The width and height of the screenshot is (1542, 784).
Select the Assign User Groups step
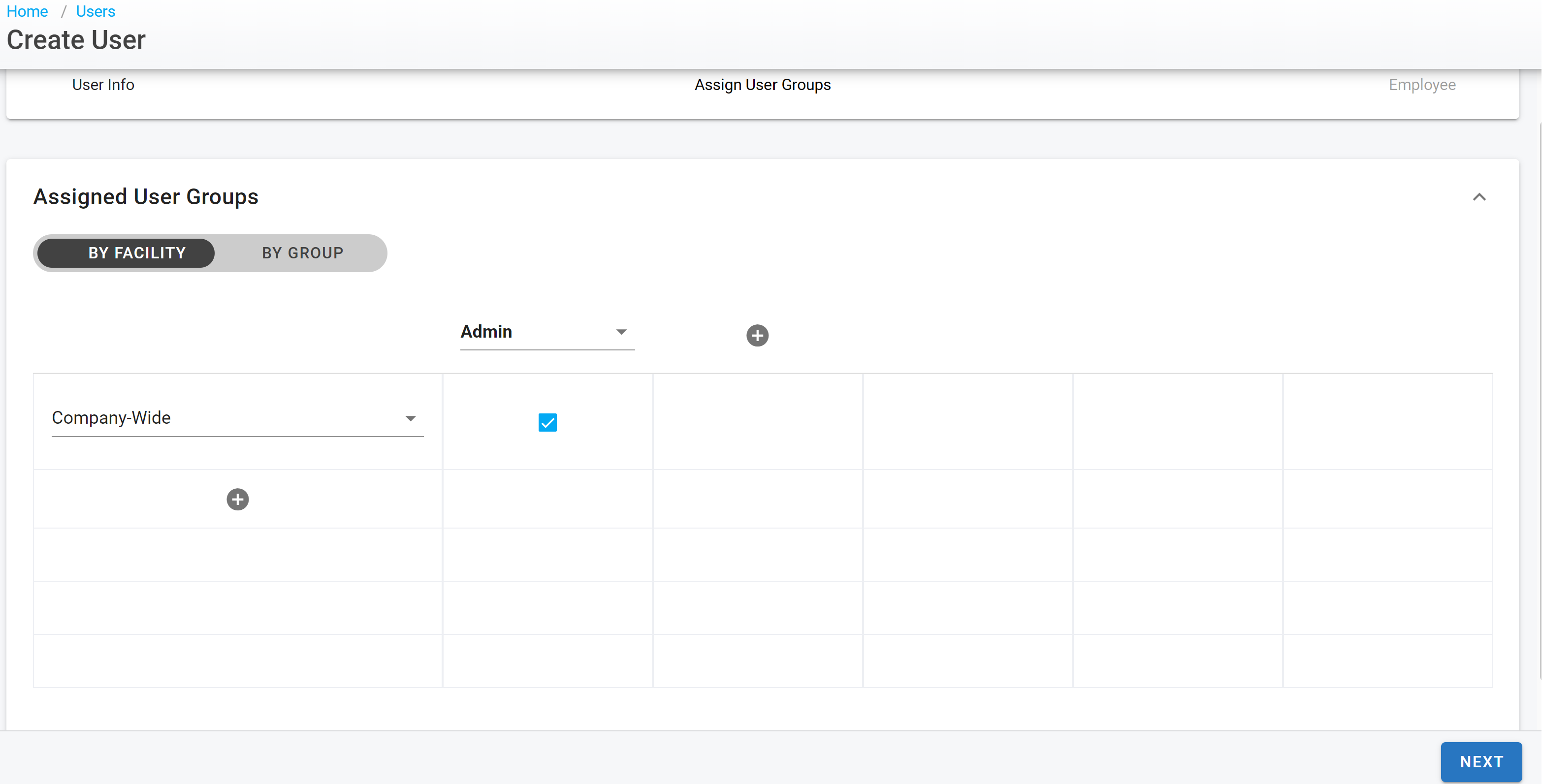(762, 85)
